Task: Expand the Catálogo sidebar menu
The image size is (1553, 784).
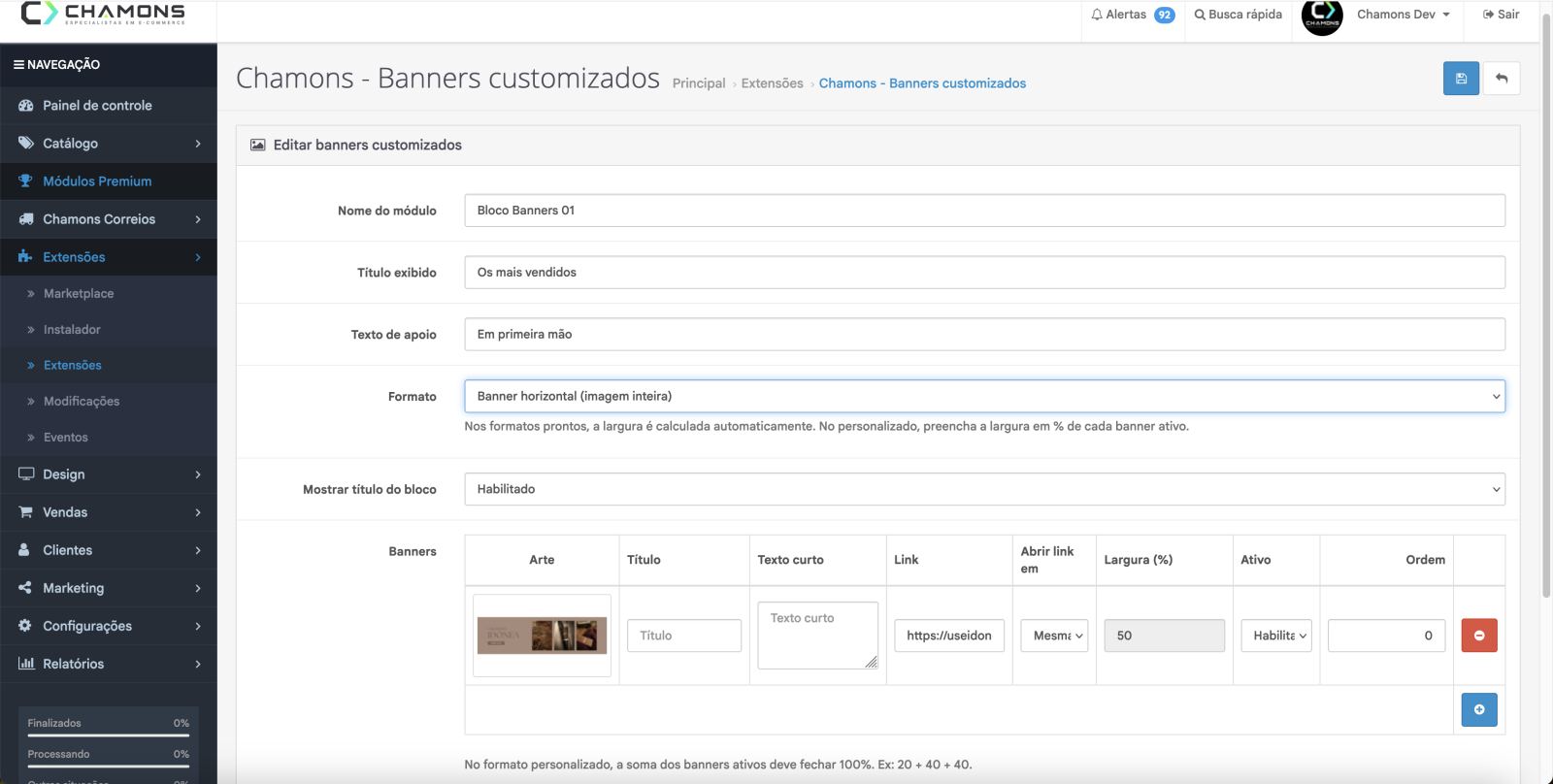Action: (109, 144)
